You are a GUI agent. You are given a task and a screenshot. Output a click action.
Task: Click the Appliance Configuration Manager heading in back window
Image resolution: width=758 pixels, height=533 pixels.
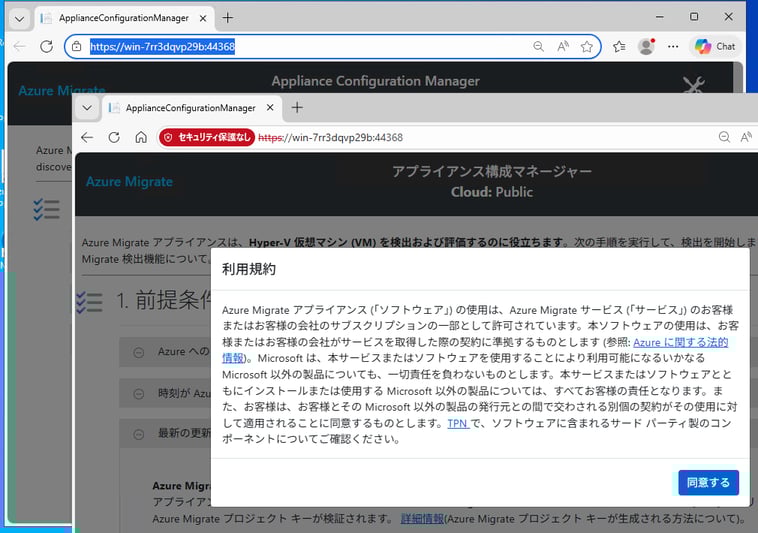point(375,81)
